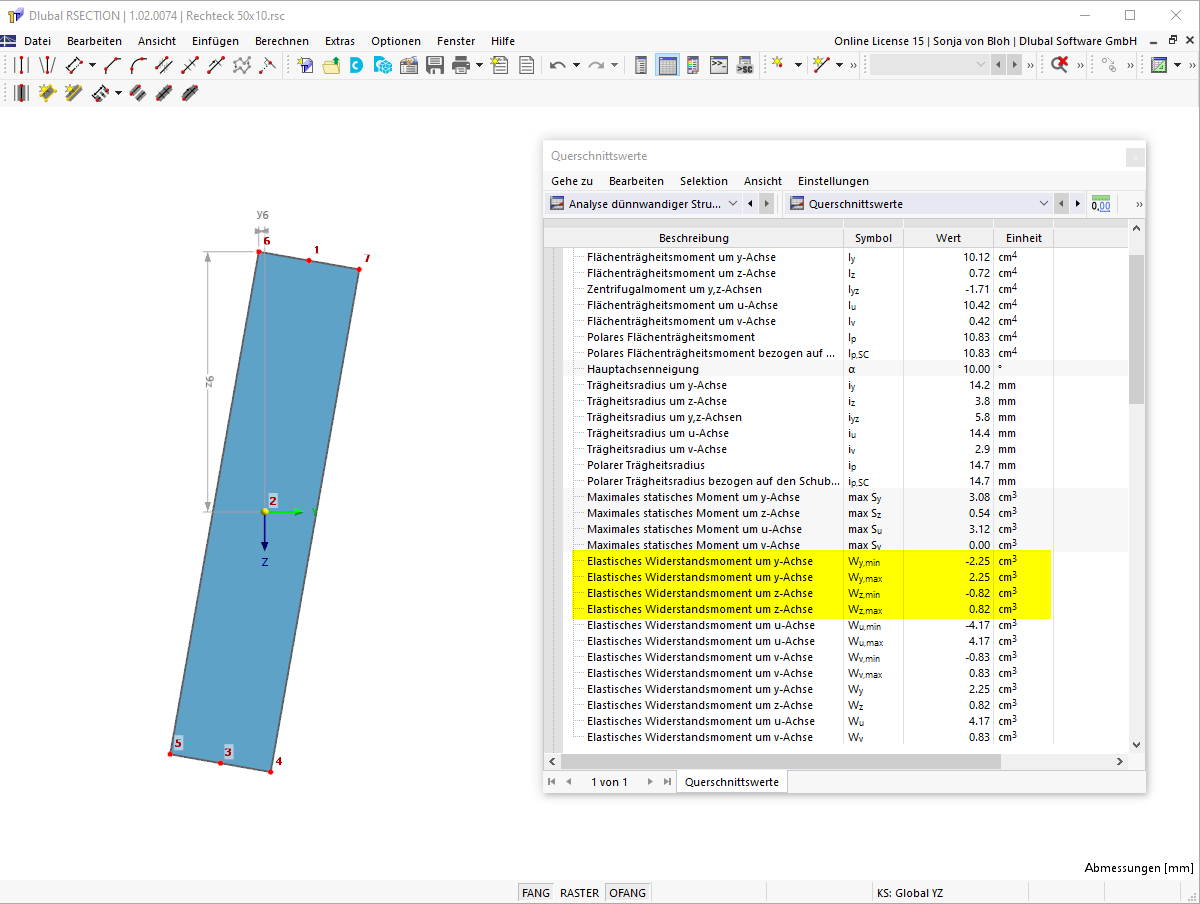The width and height of the screenshot is (1200, 904).
Task: Click the Einstellungen menu in the panel
Action: point(833,181)
